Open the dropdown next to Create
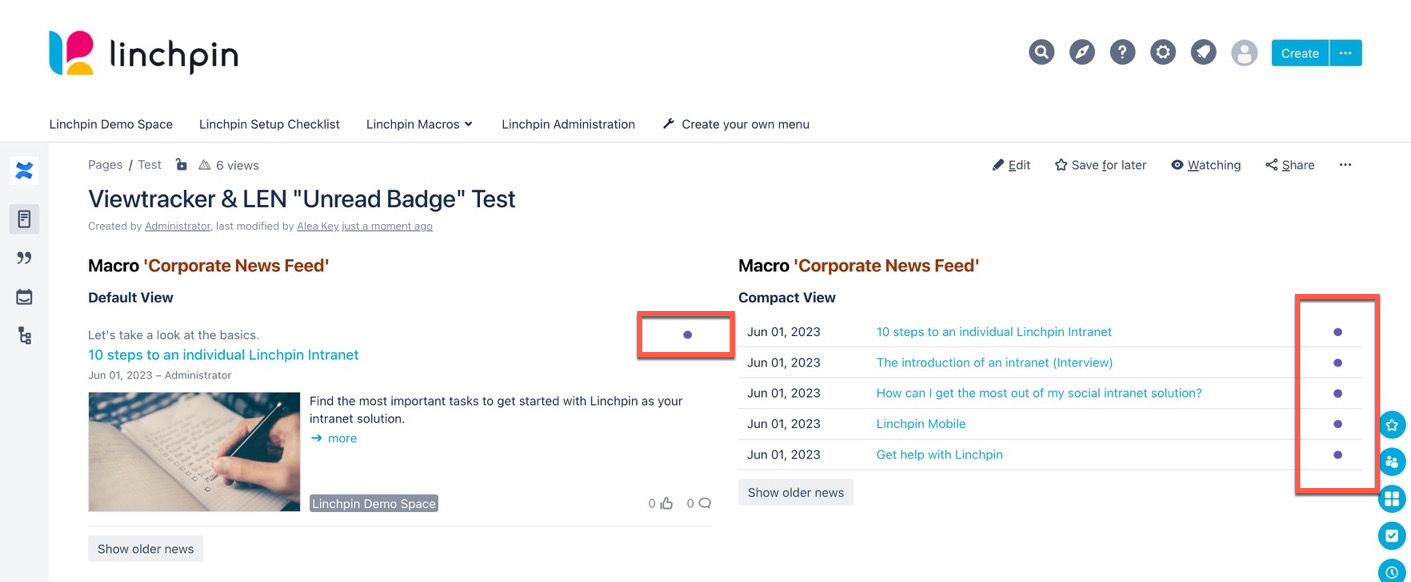The image size is (1411, 582). click(1346, 53)
